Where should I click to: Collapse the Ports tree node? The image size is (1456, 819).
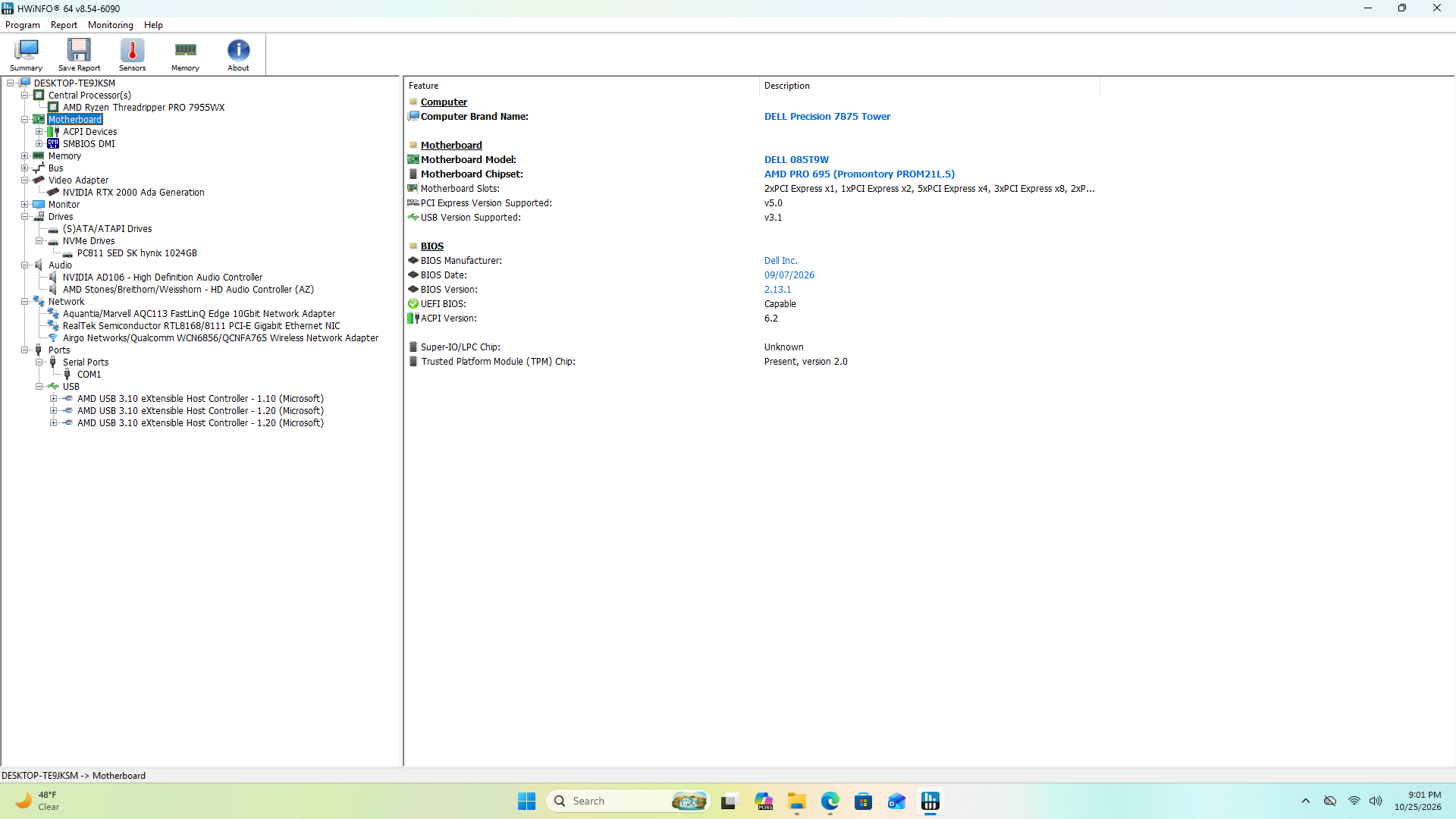coord(24,350)
